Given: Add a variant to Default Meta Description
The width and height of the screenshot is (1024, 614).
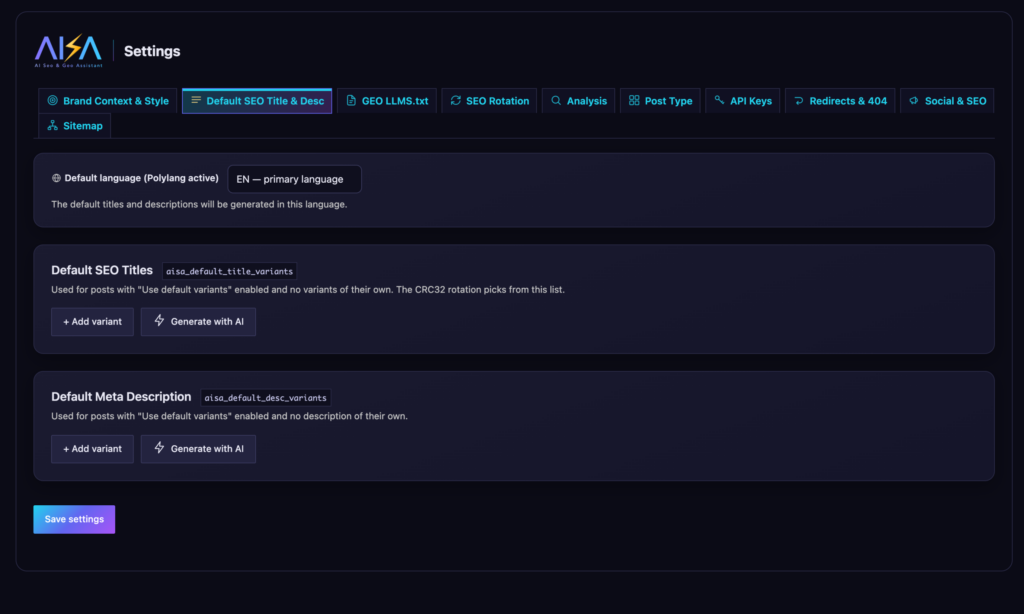Looking at the screenshot, I should click(x=92, y=449).
